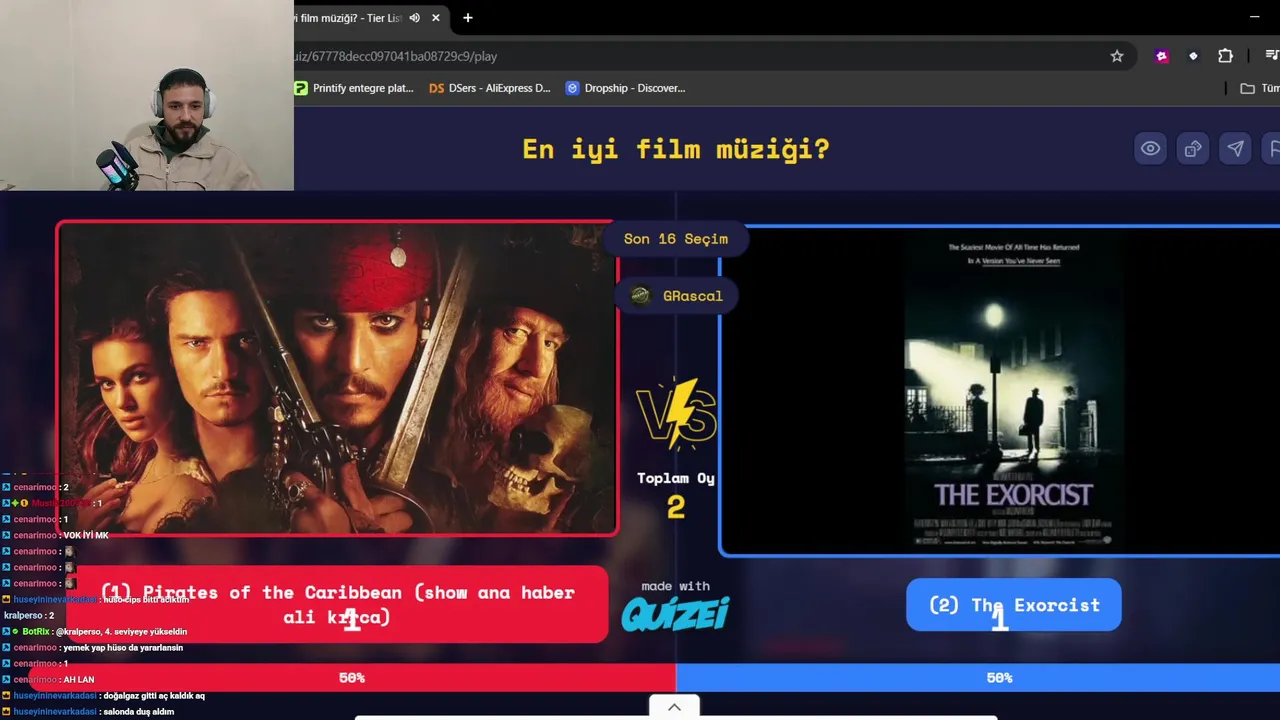1280x720 pixels.
Task: Open the GRascal creator profile badge
Action: (677, 296)
